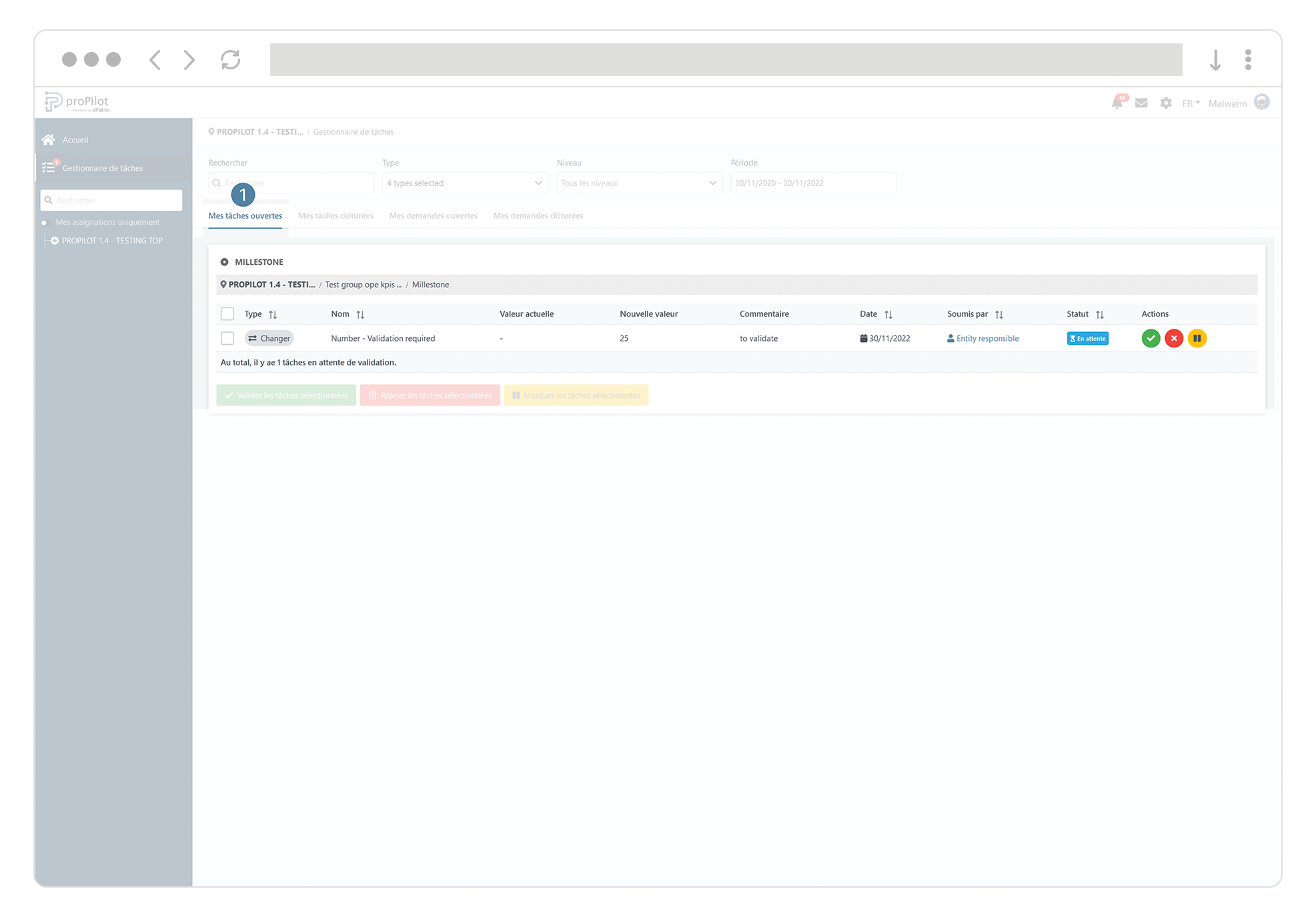Image resolution: width=1316 pixels, height=923 pixels.
Task: Reject task with red X icon
Action: [x=1174, y=339]
